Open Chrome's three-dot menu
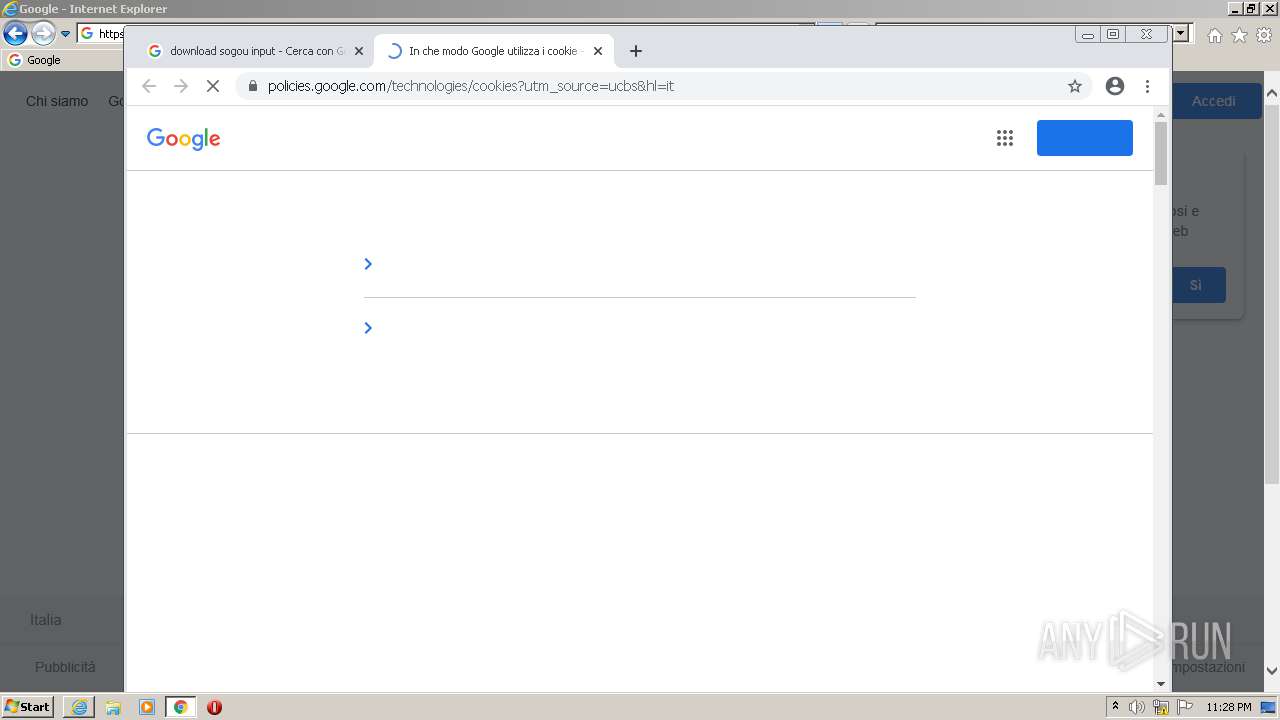The width and height of the screenshot is (1280, 720). (1148, 86)
